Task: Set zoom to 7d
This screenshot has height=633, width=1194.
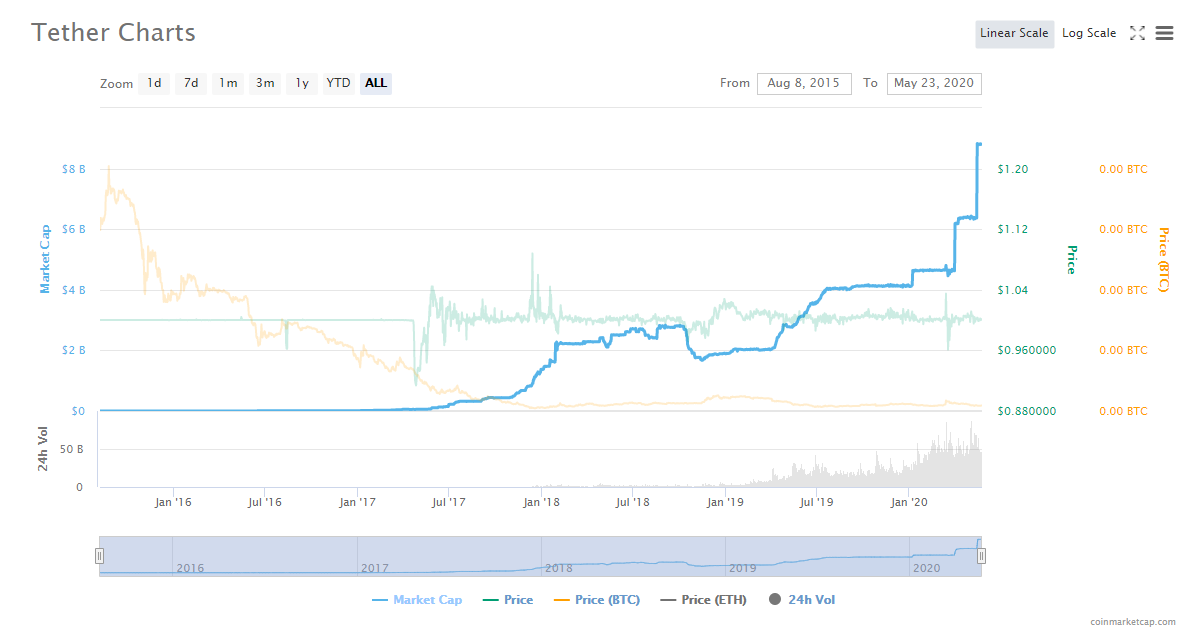Action: click(190, 83)
